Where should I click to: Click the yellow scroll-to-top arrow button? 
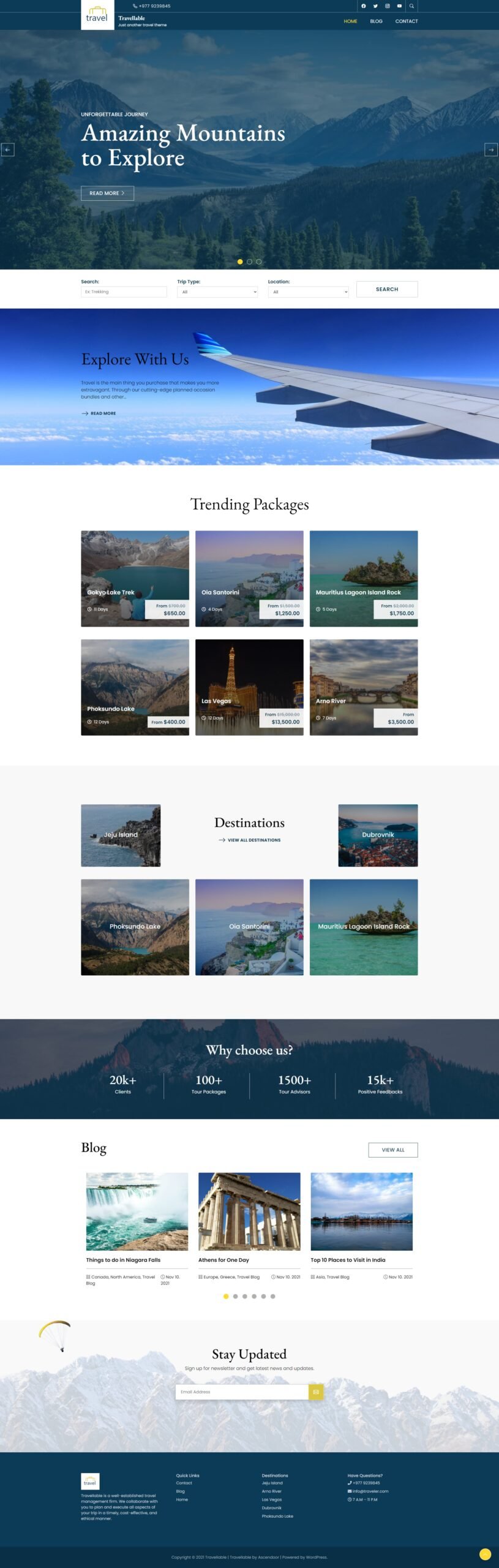(x=485, y=1554)
